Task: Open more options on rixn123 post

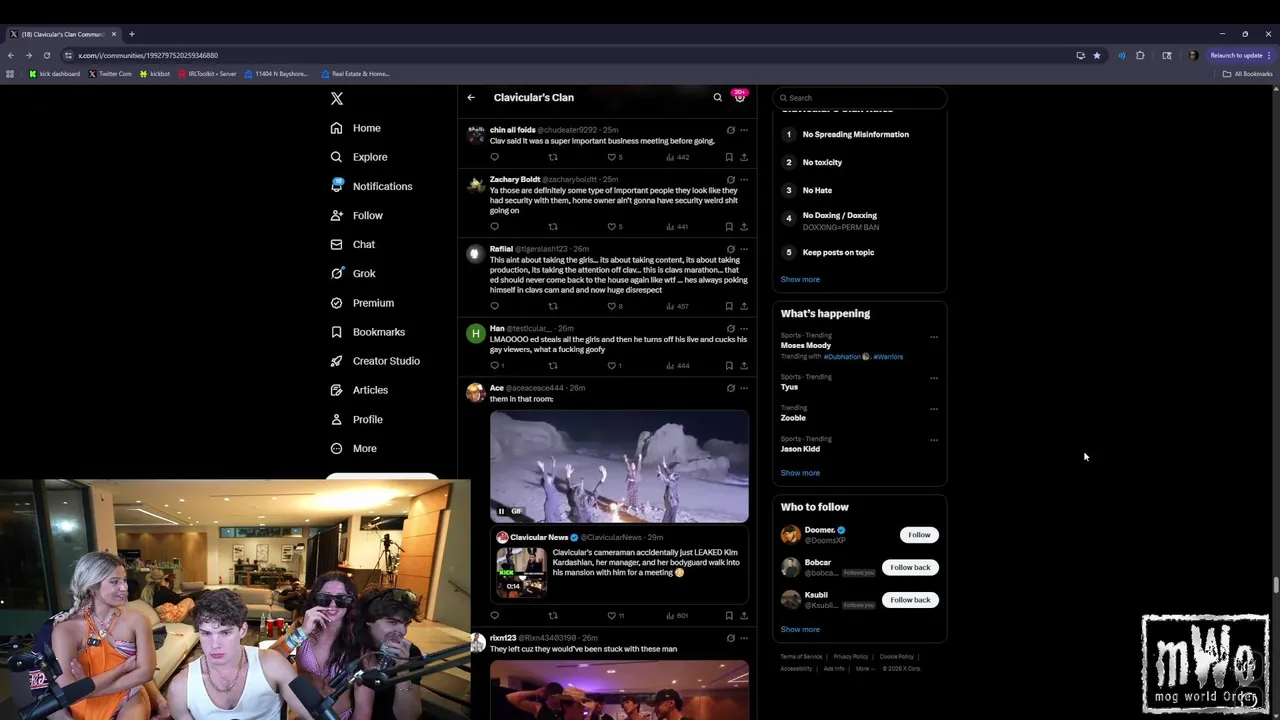Action: tap(743, 638)
